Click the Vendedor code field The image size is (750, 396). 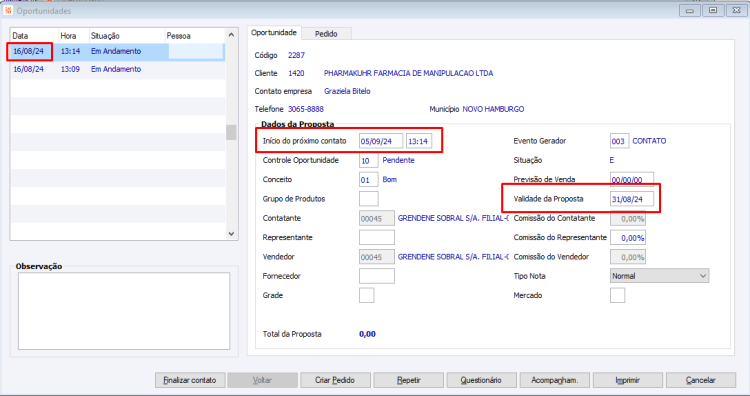pyautogui.click(x=377, y=257)
